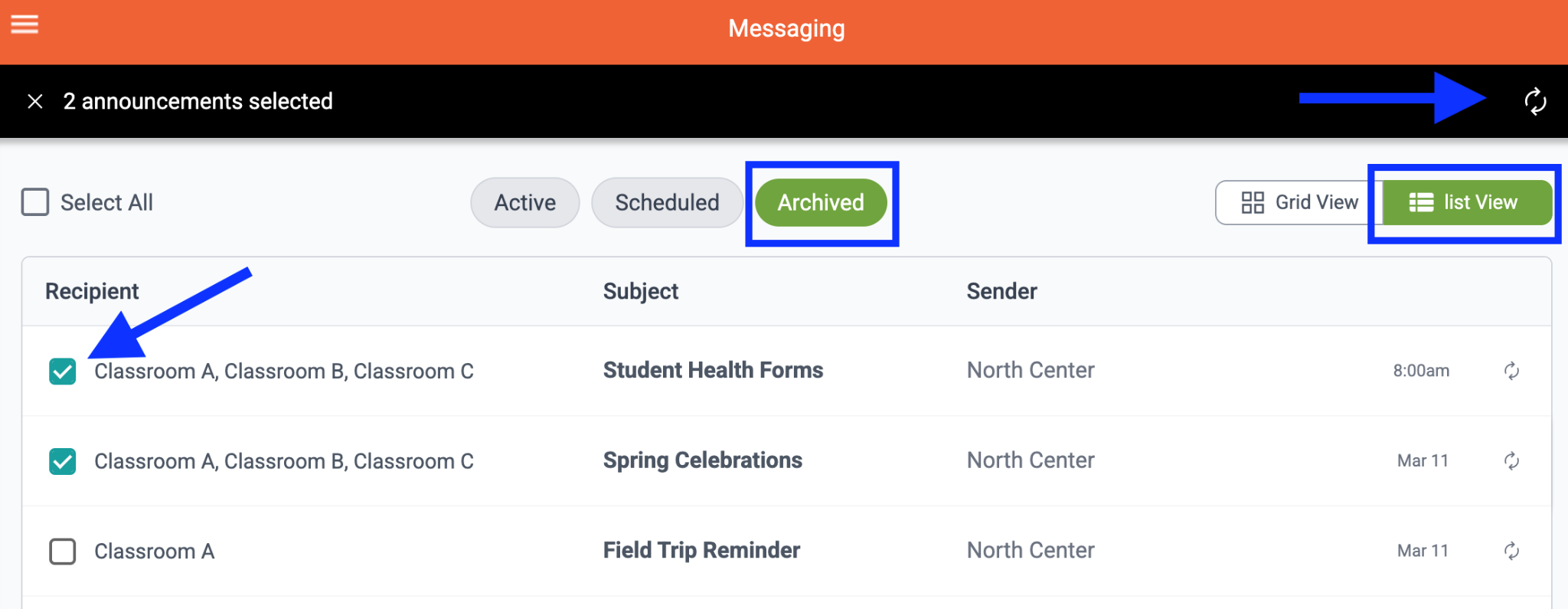Restore the Field Trip Reminder announcement

pos(1511,551)
